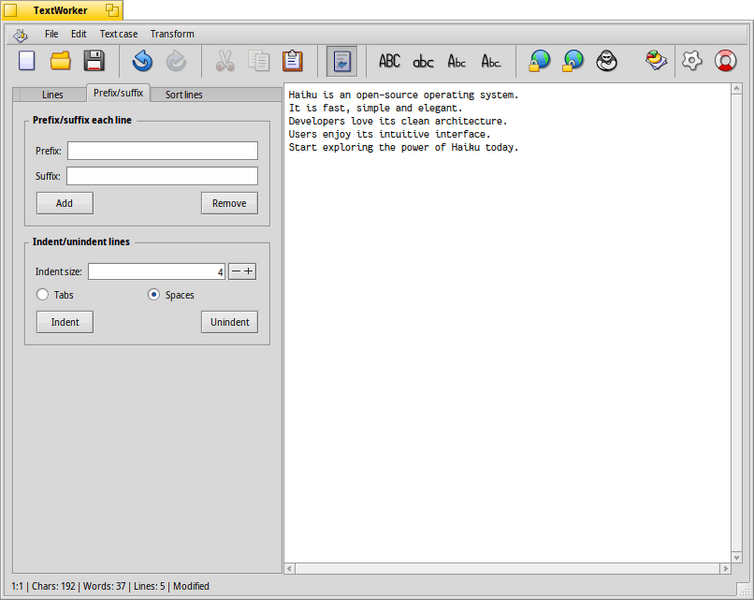Image resolution: width=754 pixels, height=600 pixels.
Task: Paste from the clipboard icon
Action: coord(292,61)
